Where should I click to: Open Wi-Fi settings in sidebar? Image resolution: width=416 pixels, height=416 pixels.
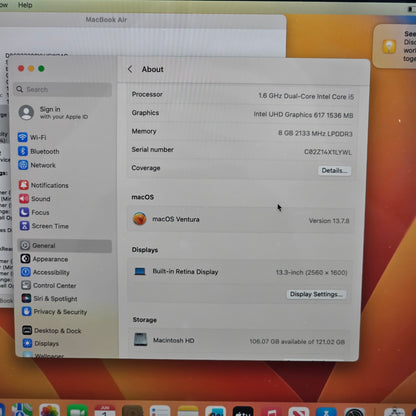(x=32, y=137)
